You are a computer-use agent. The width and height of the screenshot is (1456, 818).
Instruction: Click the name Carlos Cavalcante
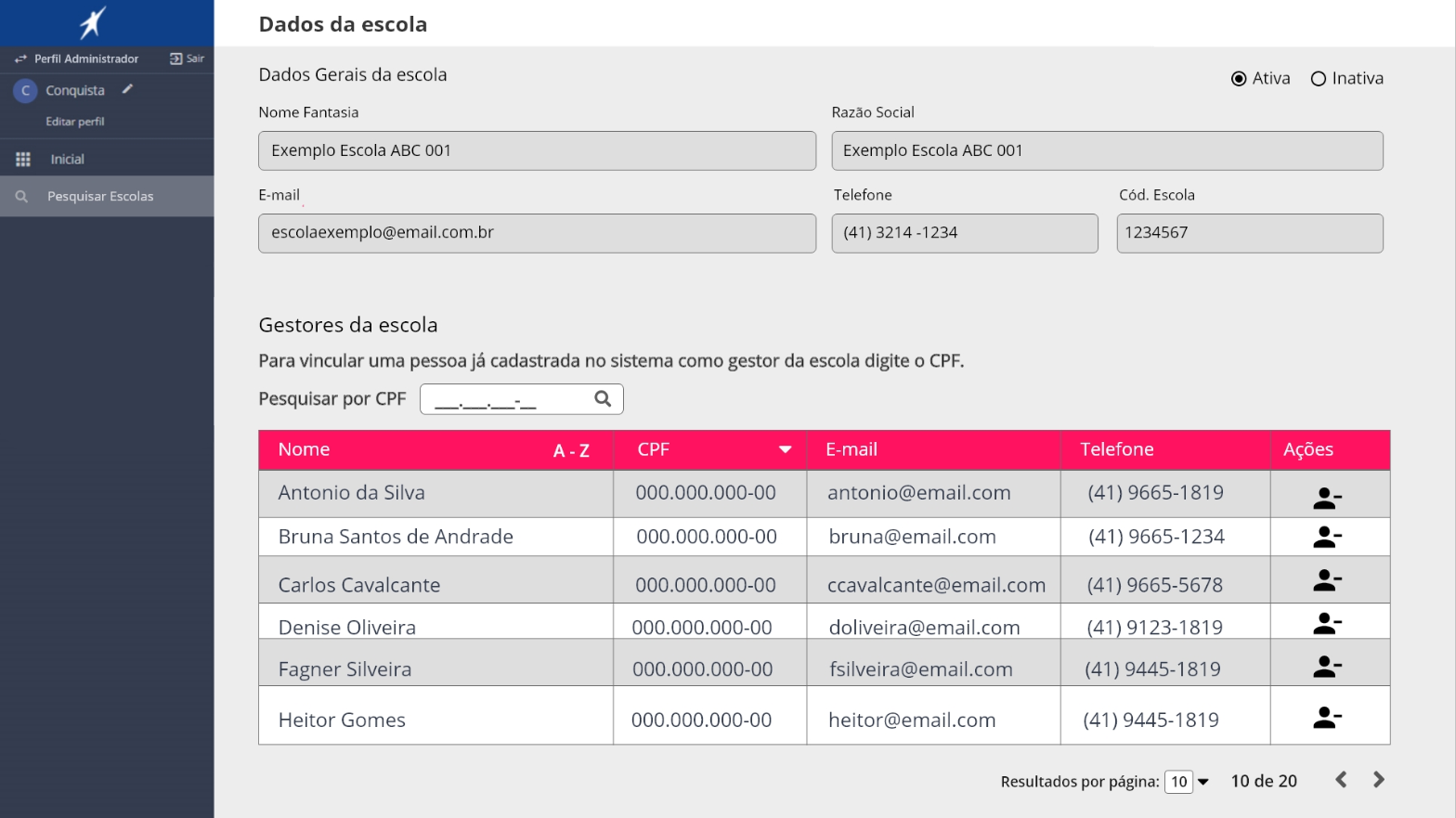pos(359,585)
